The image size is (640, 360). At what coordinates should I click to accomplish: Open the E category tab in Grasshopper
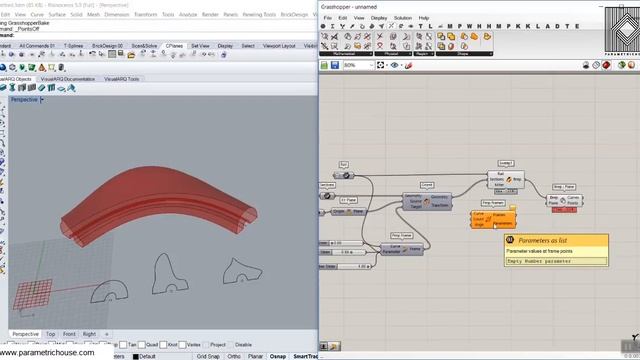pyautogui.click(x=577, y=26)
